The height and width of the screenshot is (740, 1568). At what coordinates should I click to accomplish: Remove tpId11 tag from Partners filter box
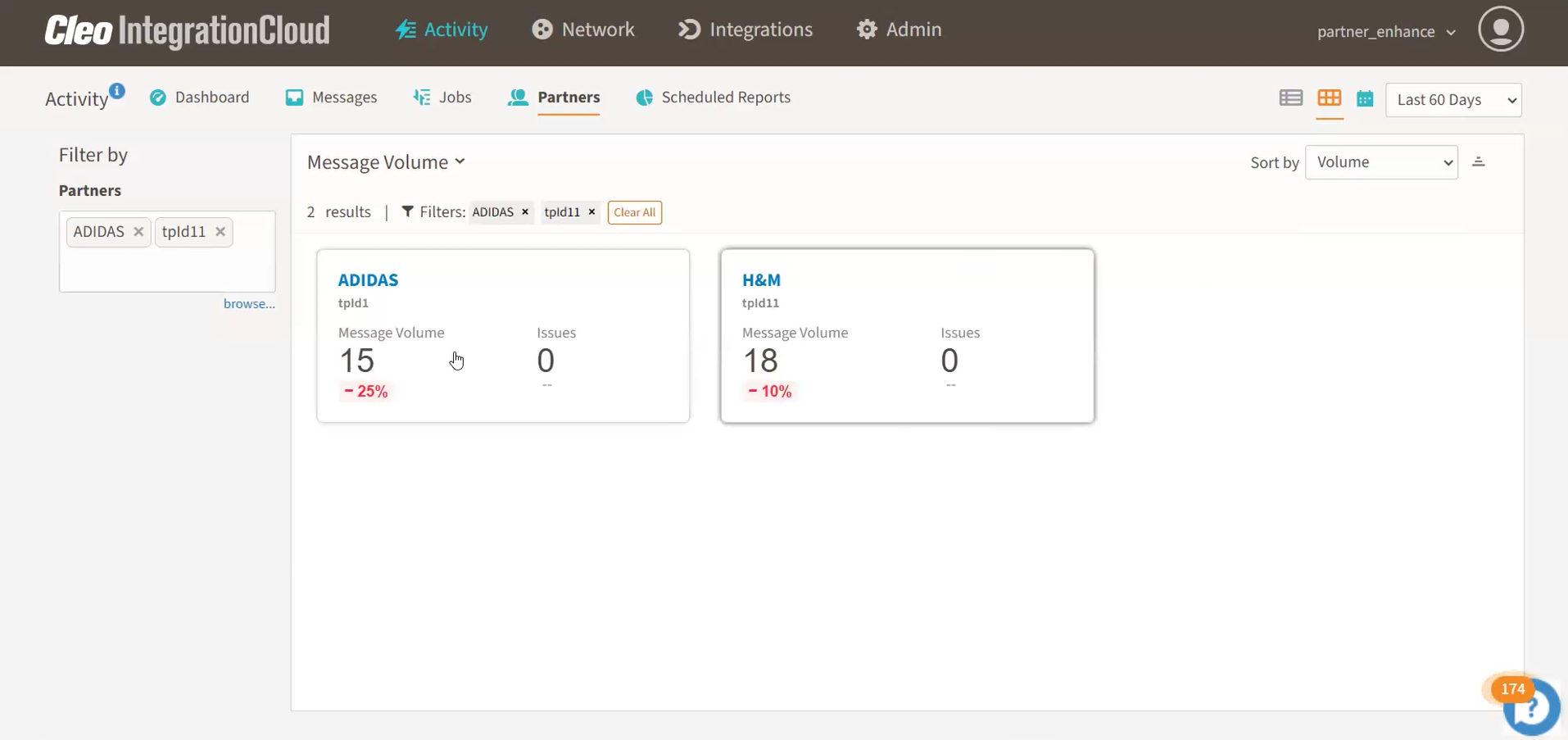click(220, 232)
